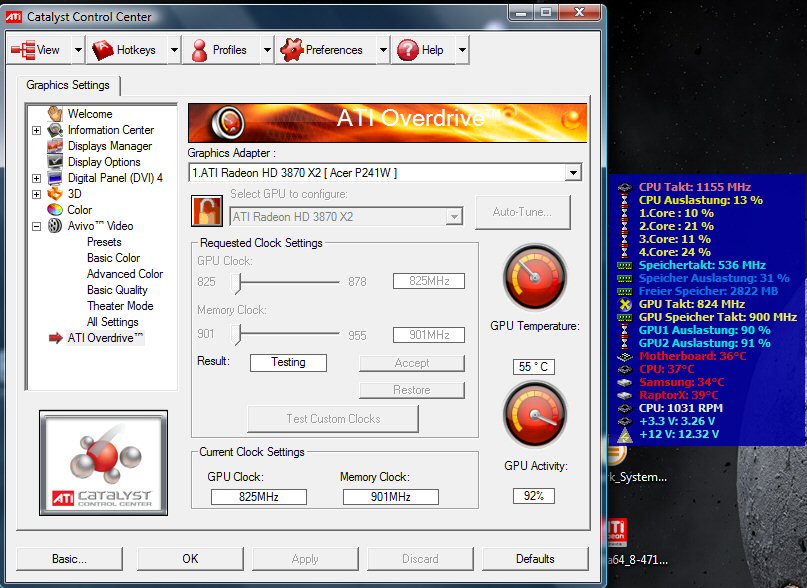Viewport: 807px width, 588px height.
Task: Click the ATI Catalyst logo thumbnail
Action: (x=103, y=463)
